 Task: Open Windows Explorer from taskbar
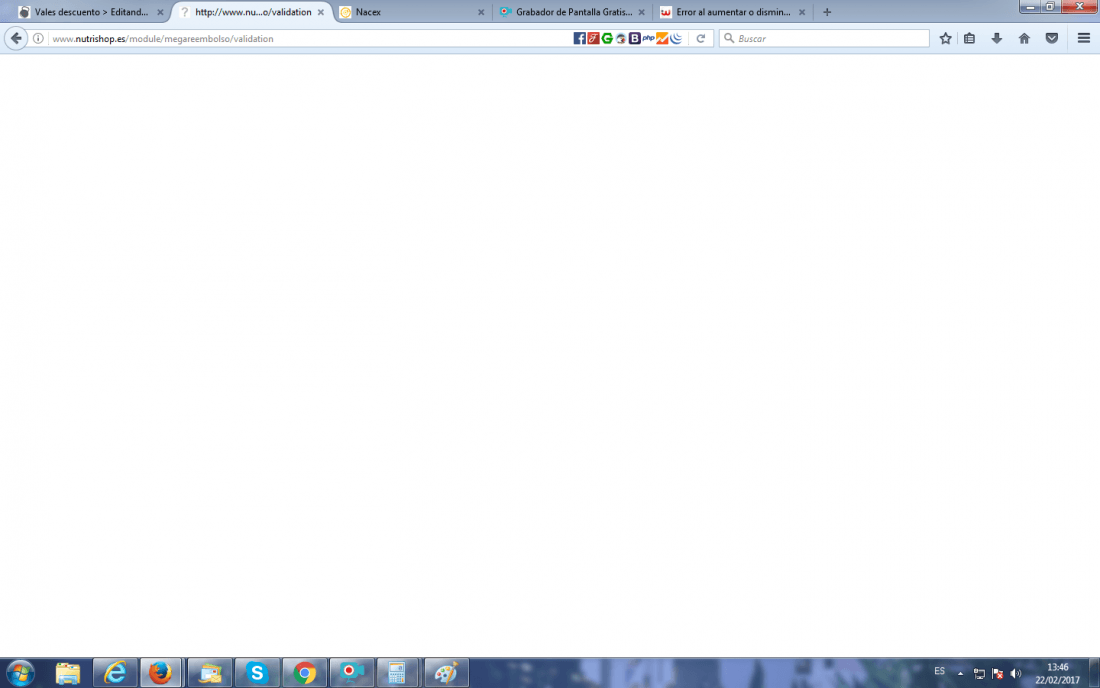[68, 673]
